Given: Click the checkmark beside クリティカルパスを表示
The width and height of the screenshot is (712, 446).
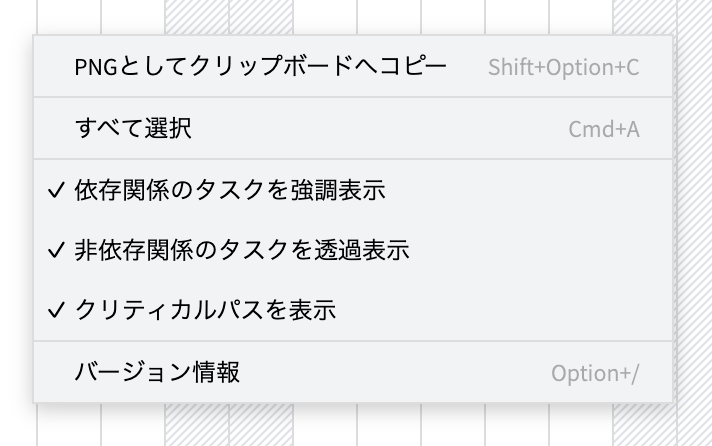Looking at the screenshot, I should pyautogui.click(x=56, y=310).
